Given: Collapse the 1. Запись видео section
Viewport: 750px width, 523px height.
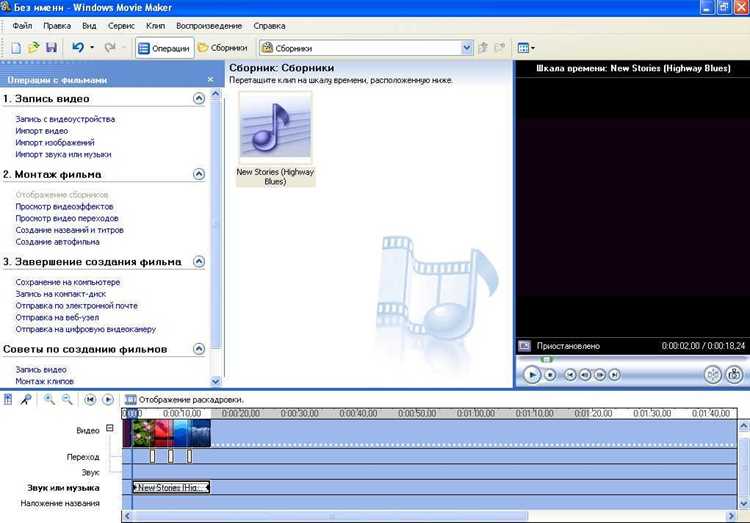Looking at the screenshot, I should pos(199,99).
